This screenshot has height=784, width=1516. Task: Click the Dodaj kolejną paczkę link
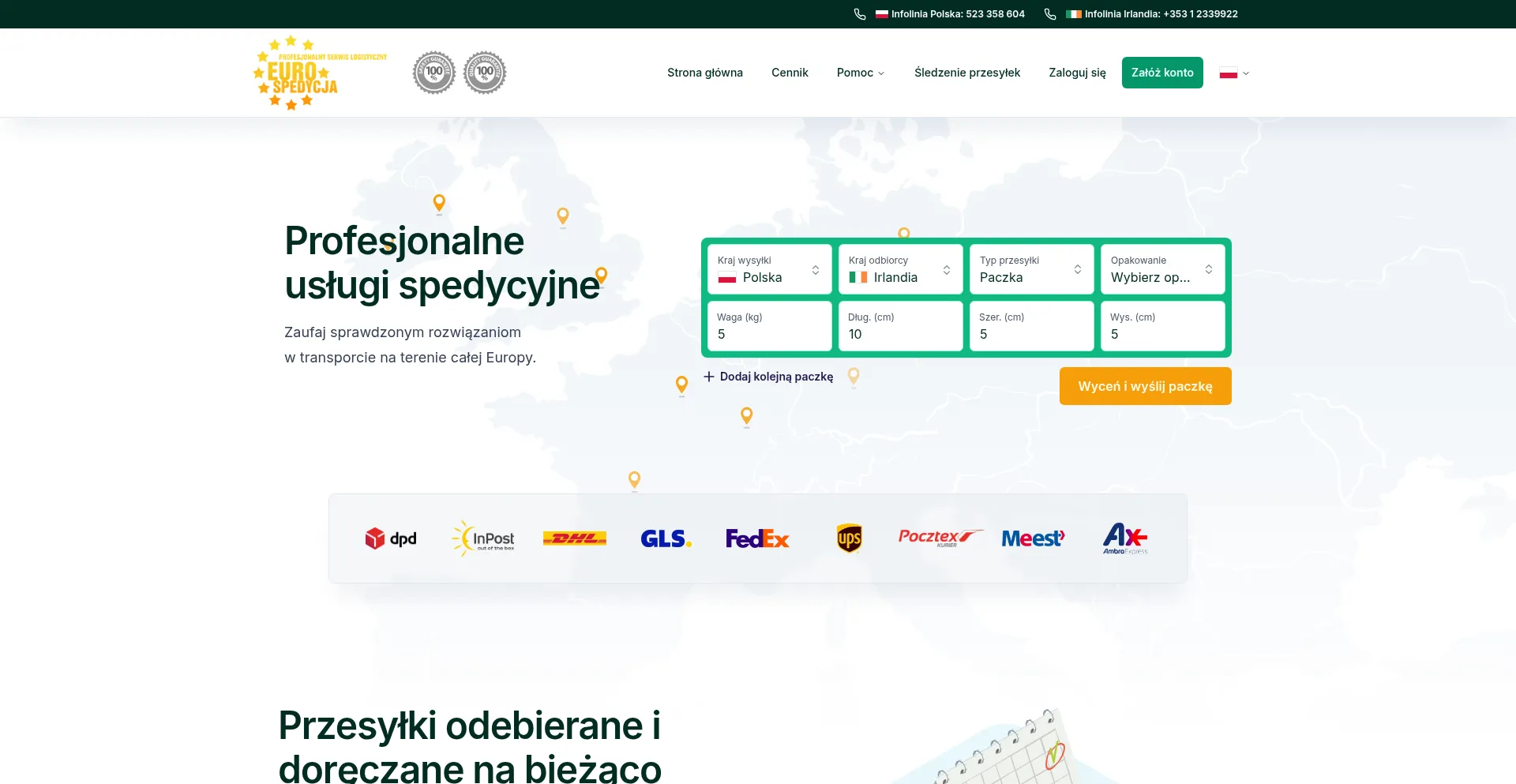click(x=767, y=377)
